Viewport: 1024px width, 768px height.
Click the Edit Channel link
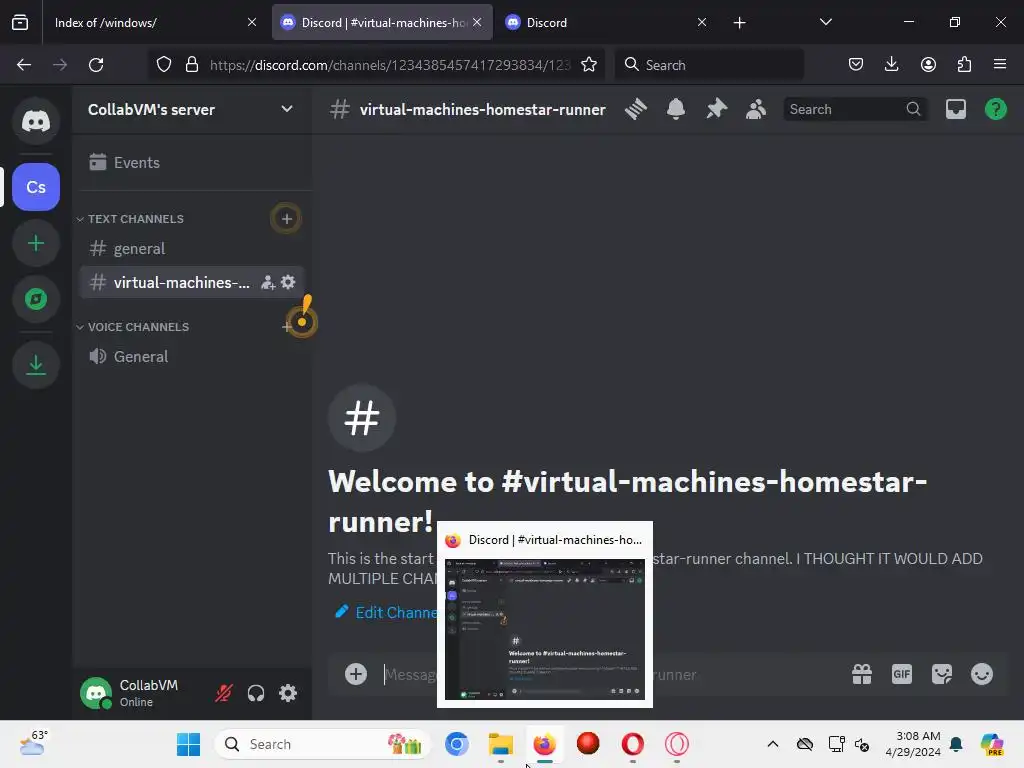tap(387, 613)
